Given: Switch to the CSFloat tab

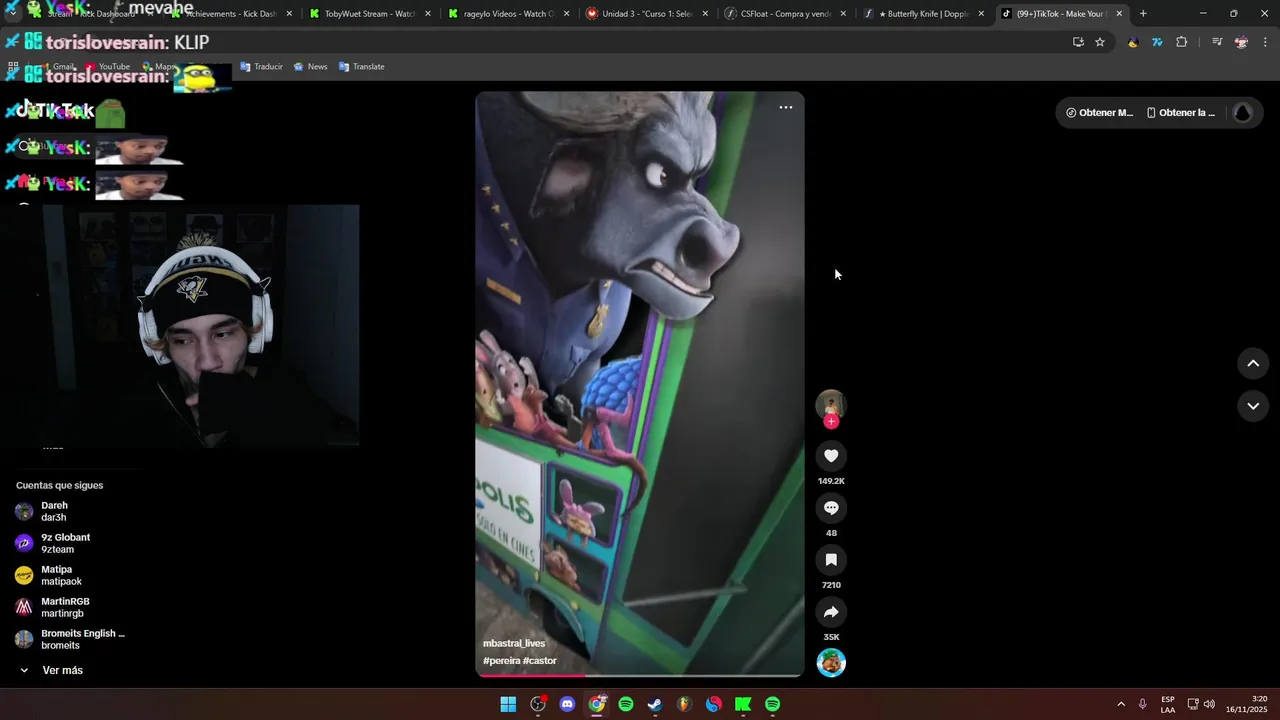Looking at the screenshot, I should (784, 14).
